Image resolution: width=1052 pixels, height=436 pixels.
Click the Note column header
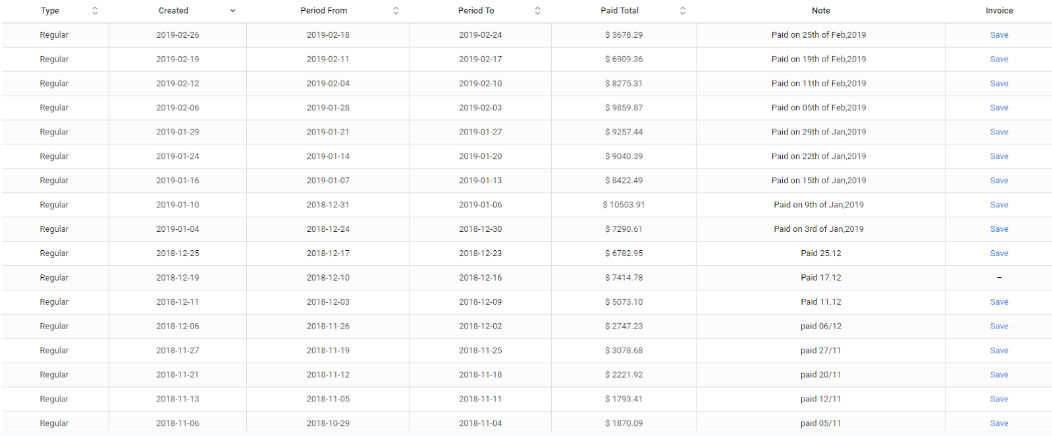[x=820, y=11]
